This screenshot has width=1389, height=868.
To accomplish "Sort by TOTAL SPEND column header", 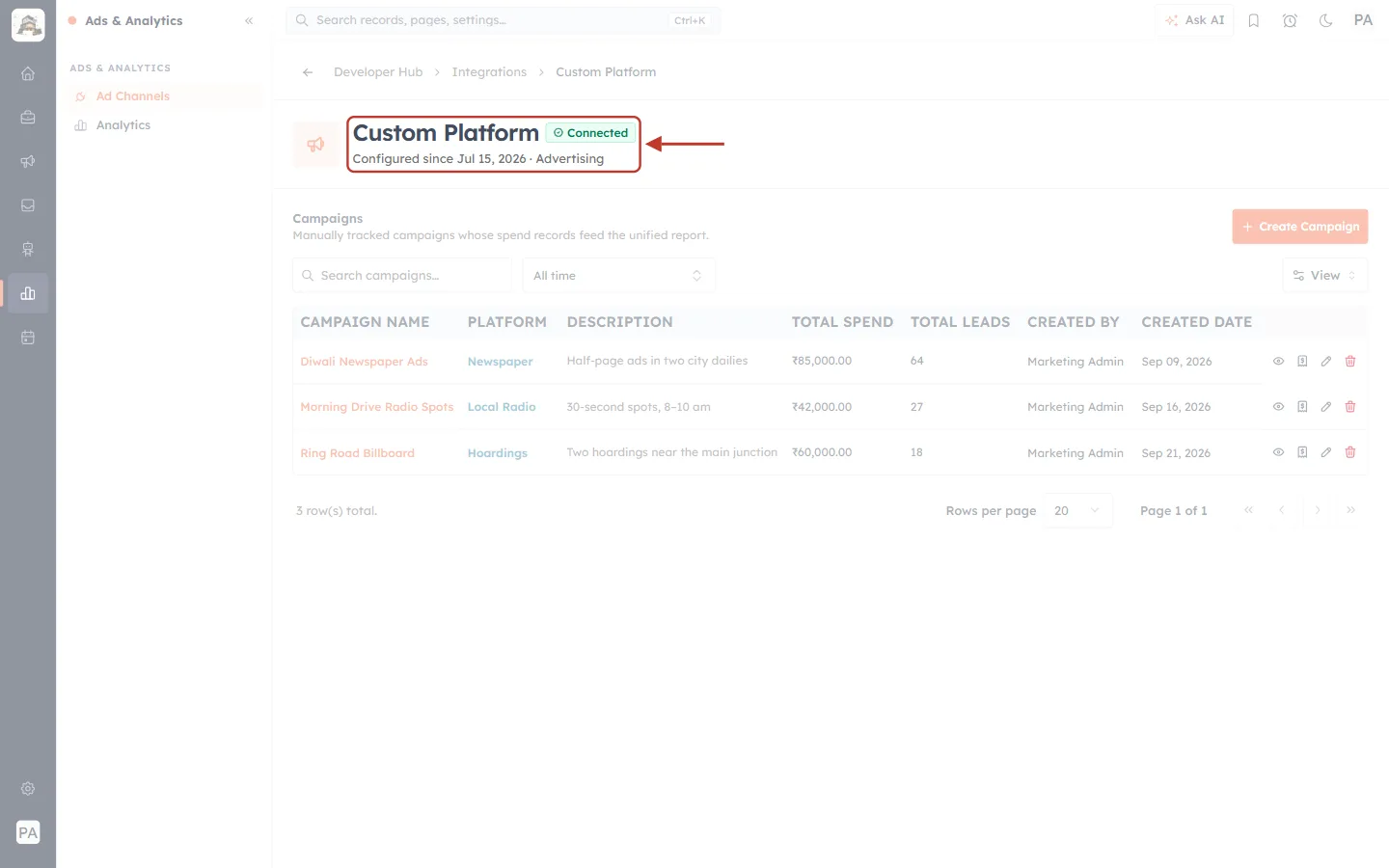I will 842,322.
